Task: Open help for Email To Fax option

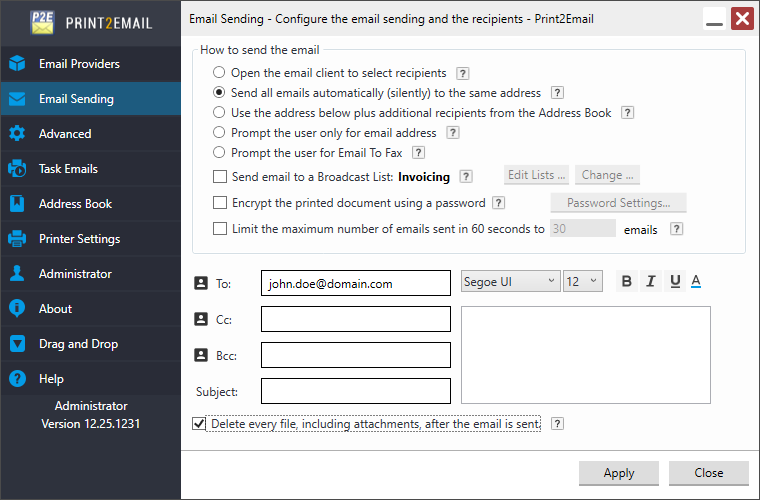Action: (x=418, y=153)
